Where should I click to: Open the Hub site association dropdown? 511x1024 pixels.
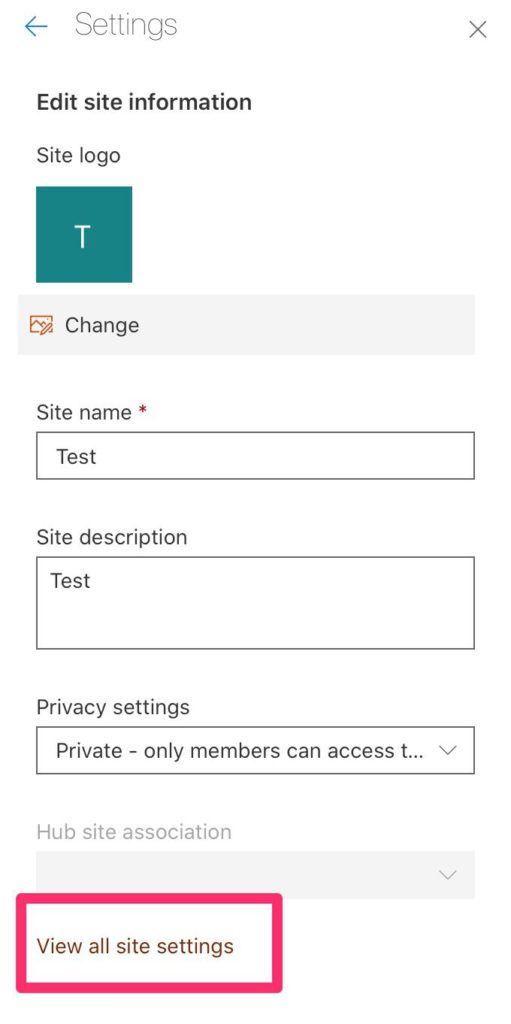pos(255,874)
